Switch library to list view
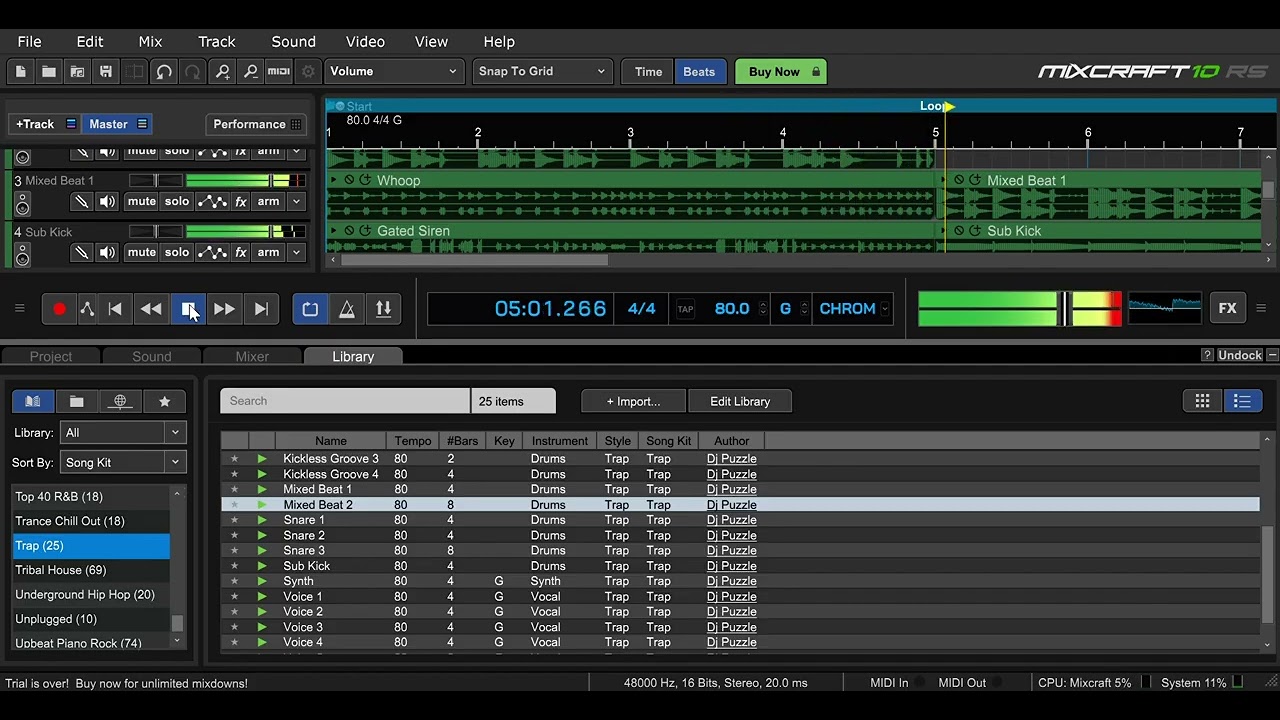Viewport: 1280px width, 720px height. coord(1242,401)
